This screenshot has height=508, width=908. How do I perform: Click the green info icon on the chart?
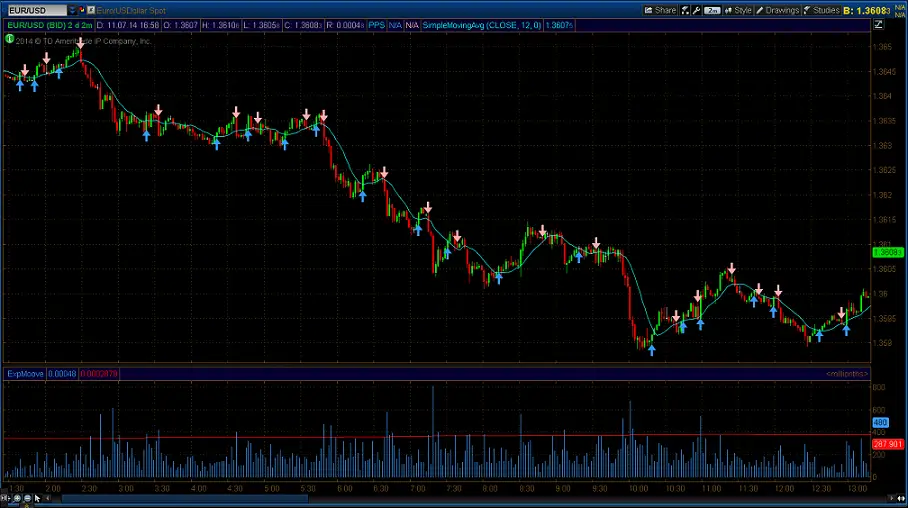coord(9,39)
